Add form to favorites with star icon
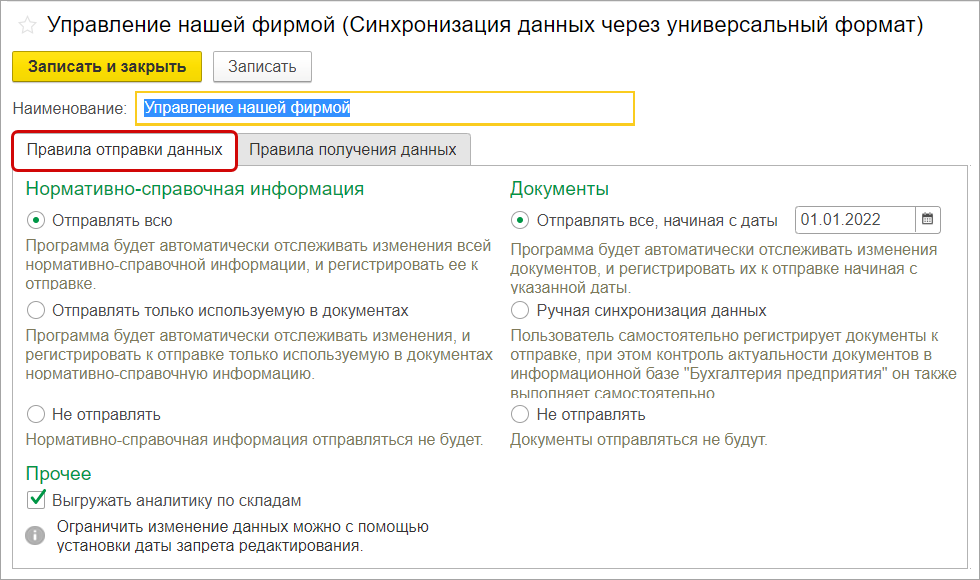The width and height of the screenshot is (980, 580). (x=27, y=27)
